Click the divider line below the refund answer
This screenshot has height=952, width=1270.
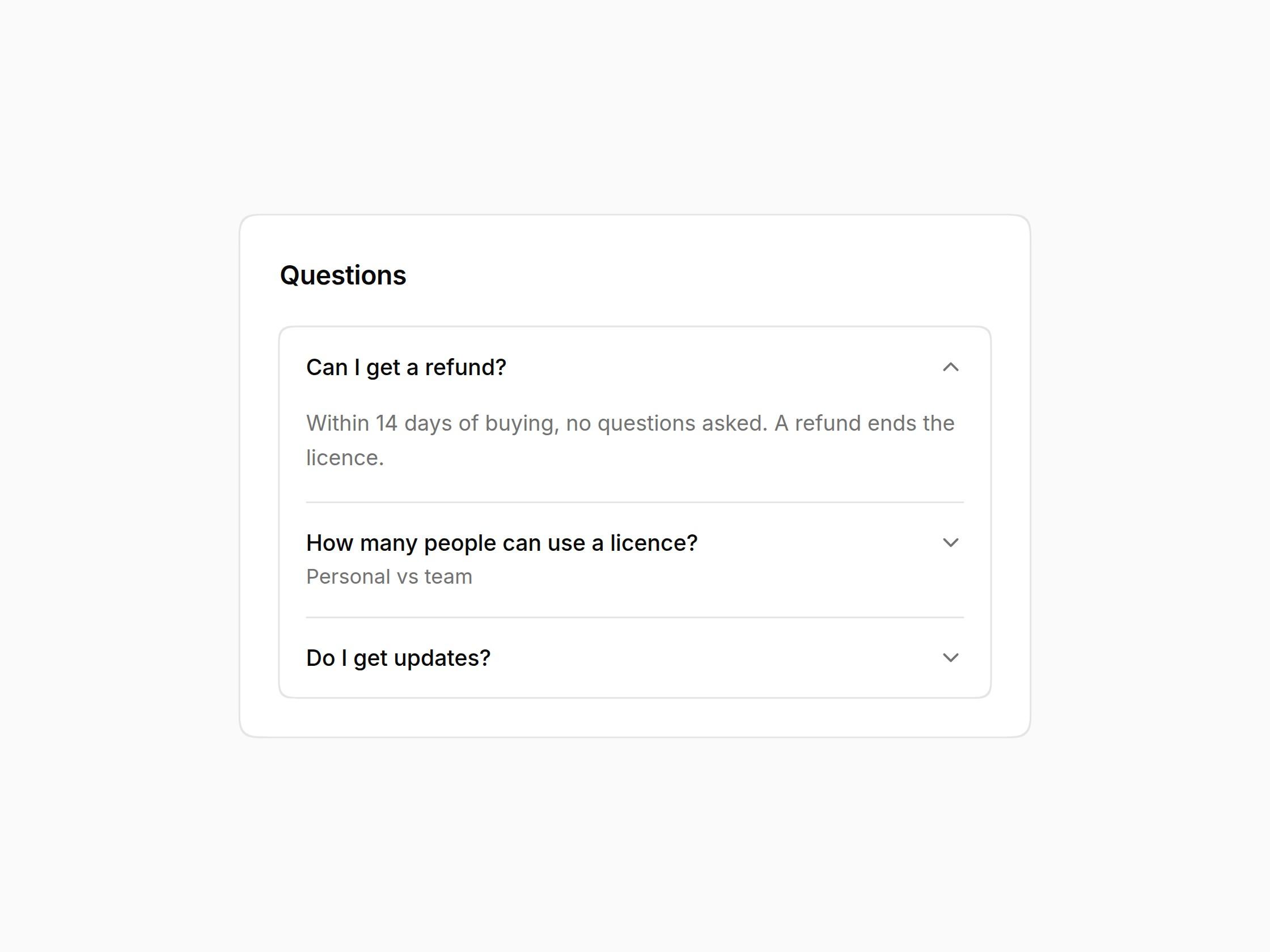pyautogui.click(x=635, y=502)
